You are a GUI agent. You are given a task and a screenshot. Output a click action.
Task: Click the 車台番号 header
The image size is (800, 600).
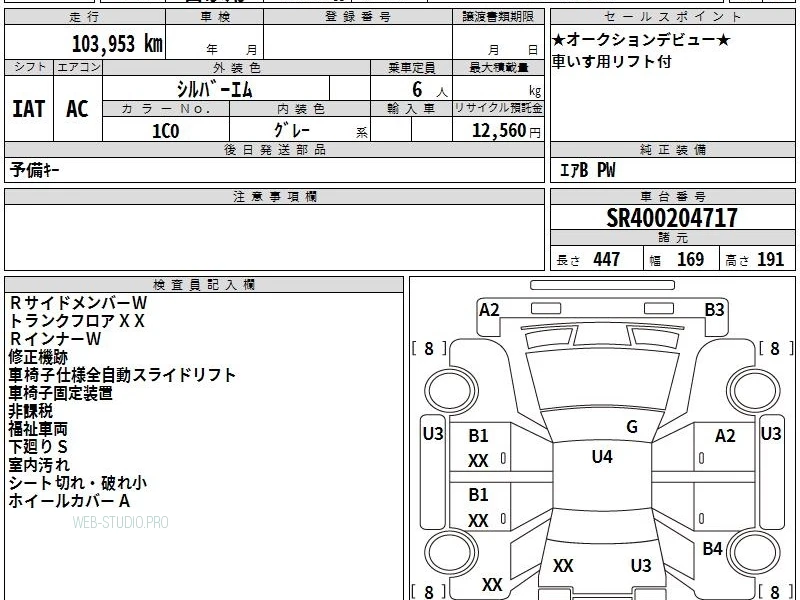(672, 196)
